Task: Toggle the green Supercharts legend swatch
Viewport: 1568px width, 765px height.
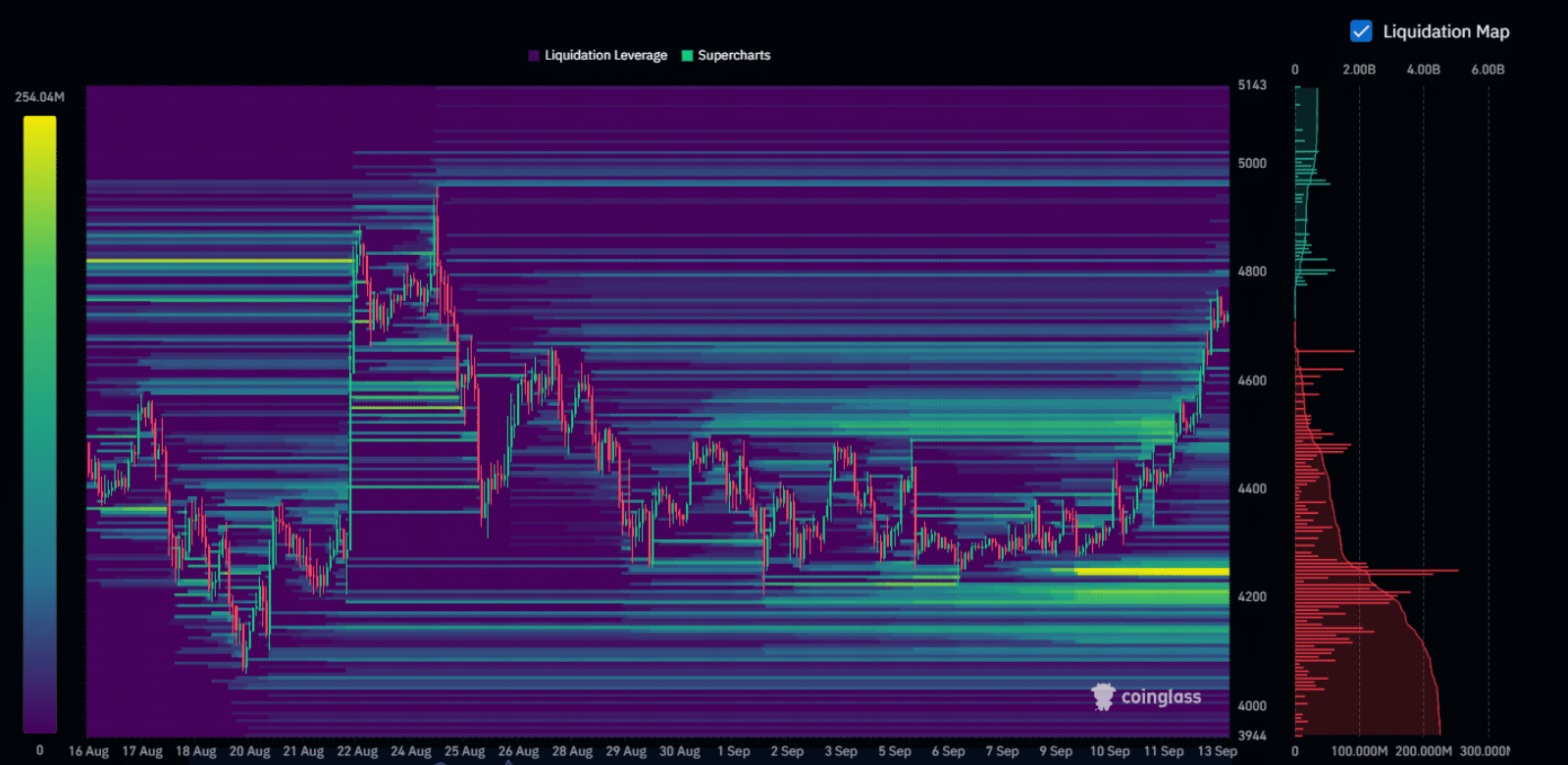Action: click(x=687, y=56)
